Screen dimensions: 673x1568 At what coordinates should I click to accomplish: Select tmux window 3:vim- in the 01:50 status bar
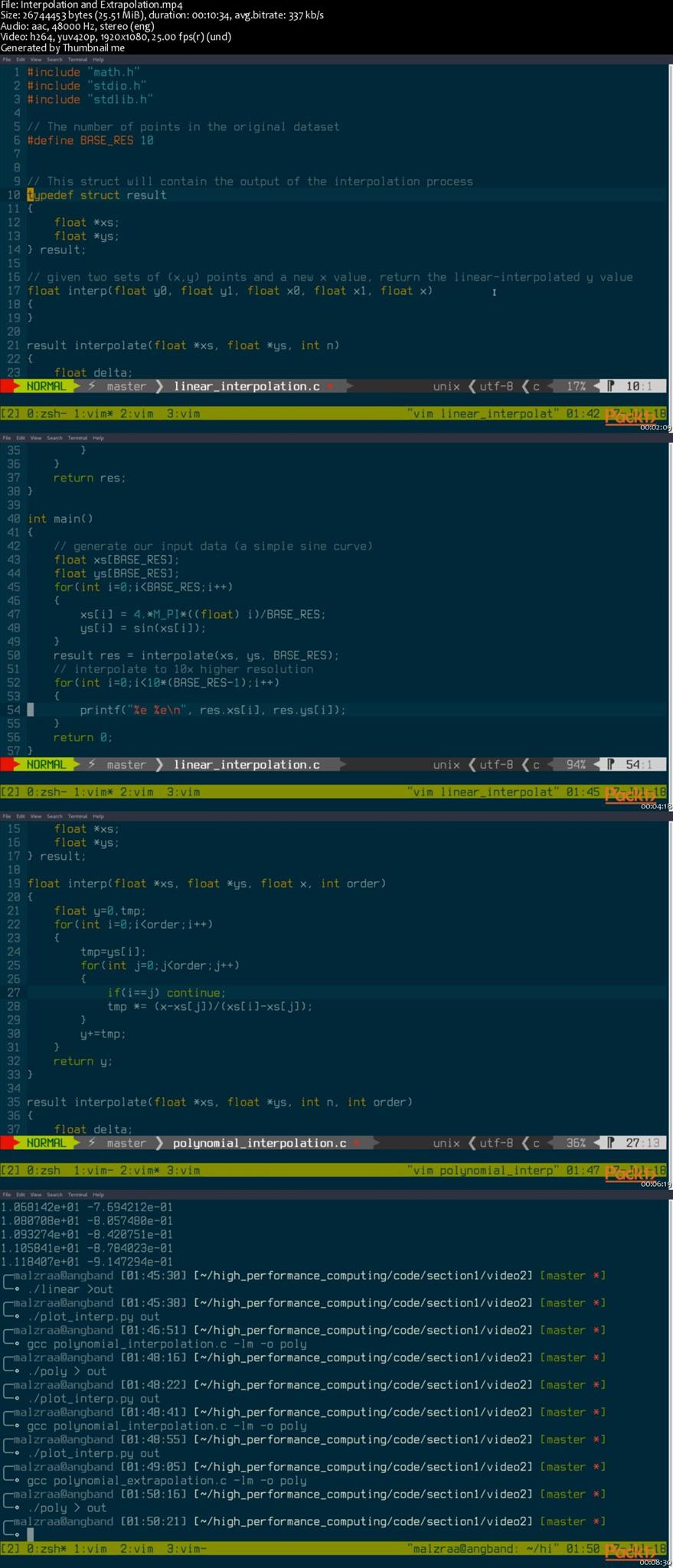pos(187,1548)
